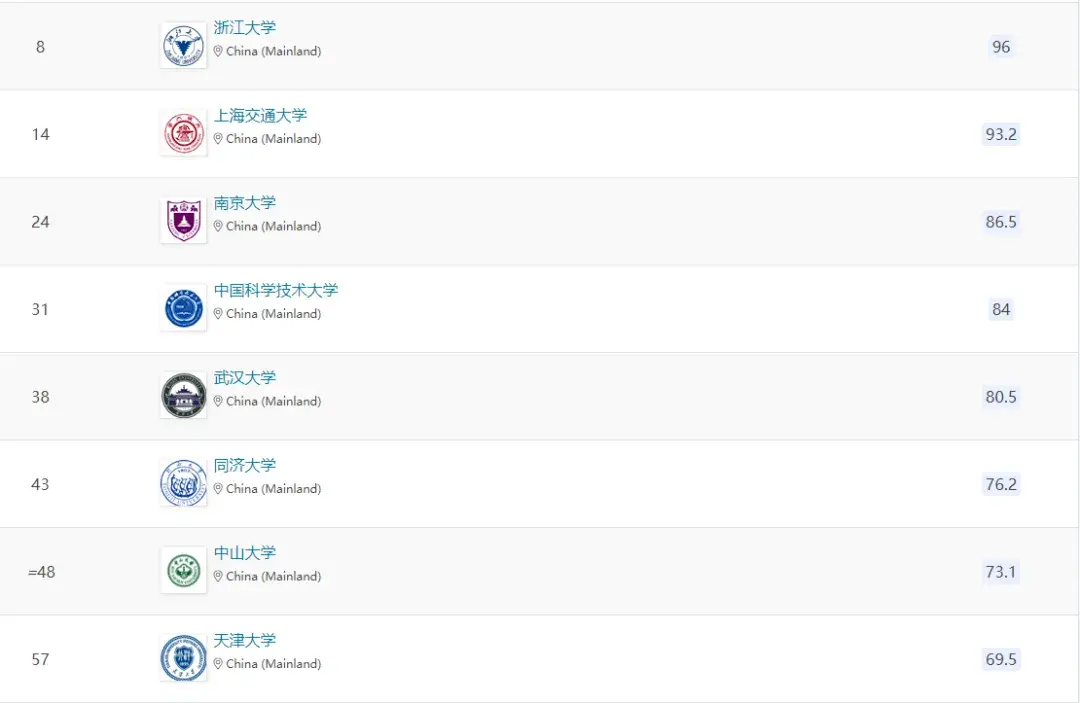Open the 上海交通大学 university link
1080x703 pixels.
tap(260, 116)
